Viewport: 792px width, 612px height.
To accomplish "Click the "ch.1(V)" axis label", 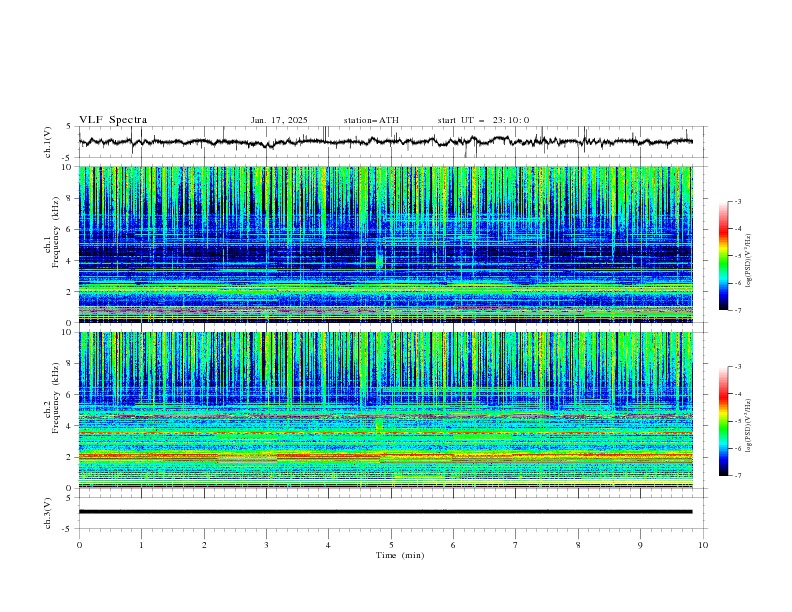I will point(48,142).
